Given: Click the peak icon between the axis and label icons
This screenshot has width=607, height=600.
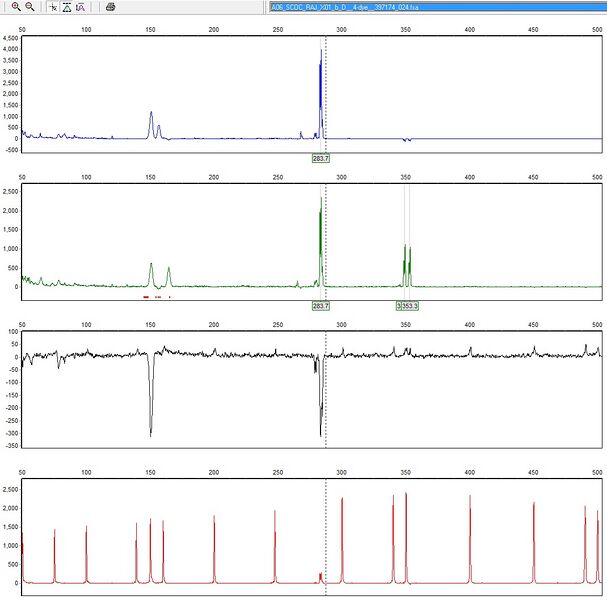Looking at the screenshot, I should pos(66,7).
